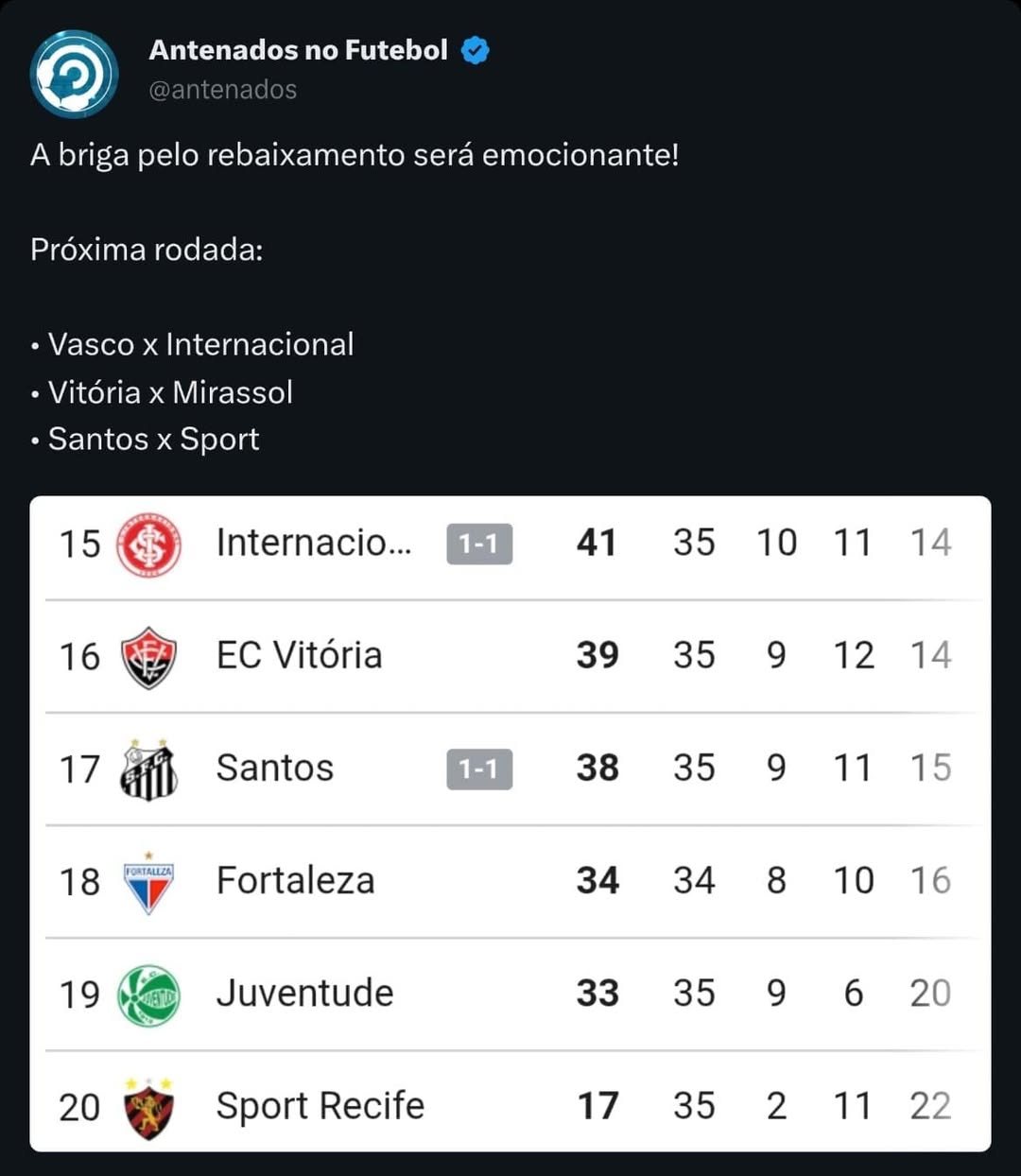Click the @antenados handle
1021x1176 pixels.
point(223,90)
